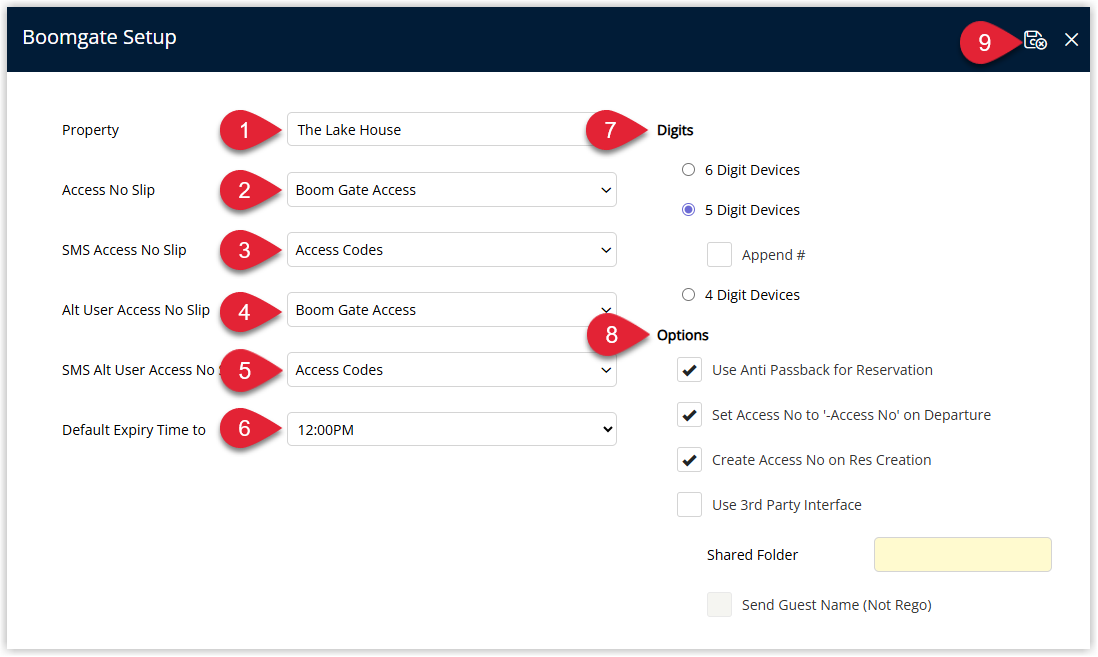The image size is (1098, 657).
Task: Toggle Create Access No on Res Creation
Action: pos(690,460)
